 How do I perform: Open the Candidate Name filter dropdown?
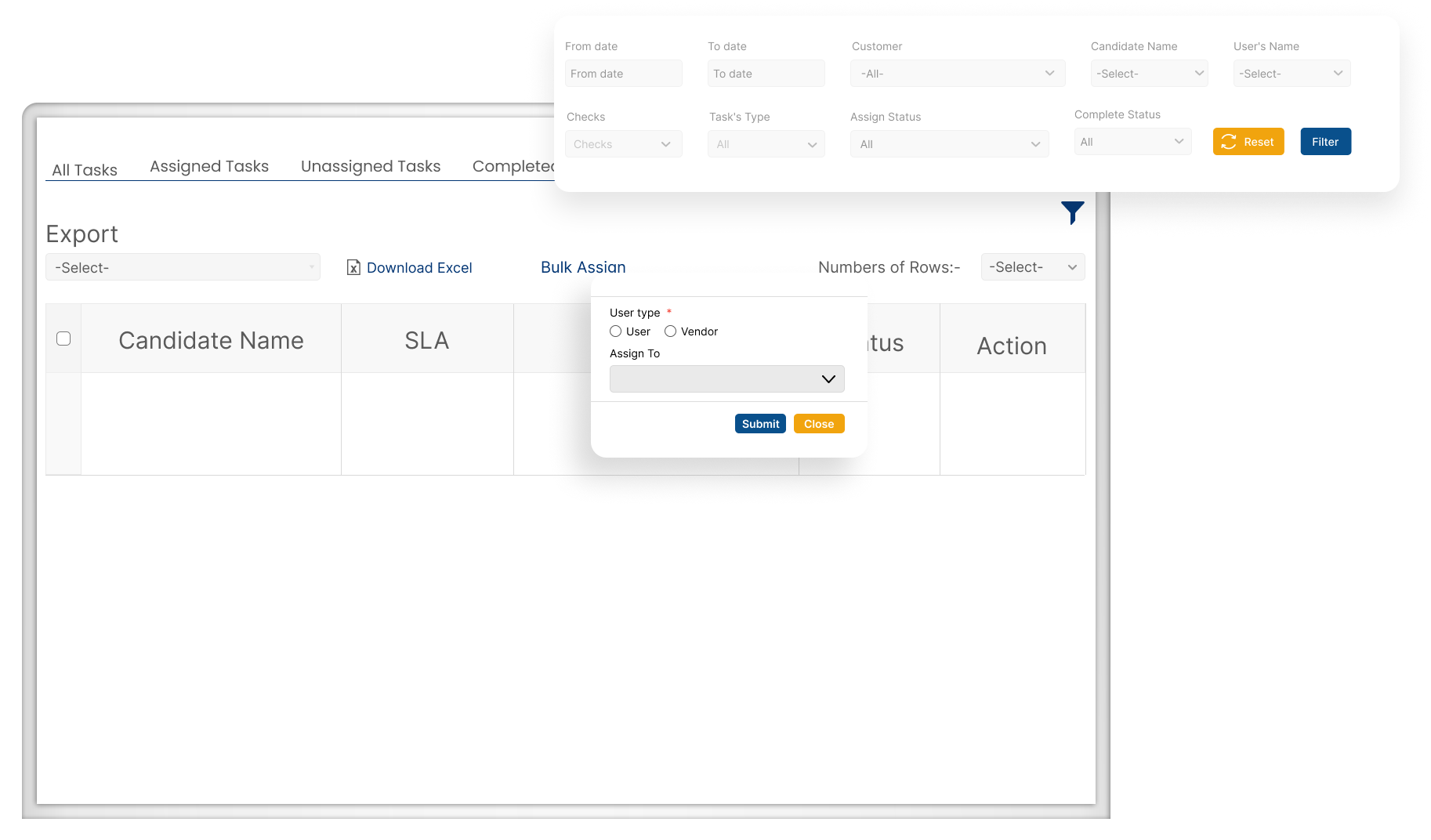[x=1148, y=74]
